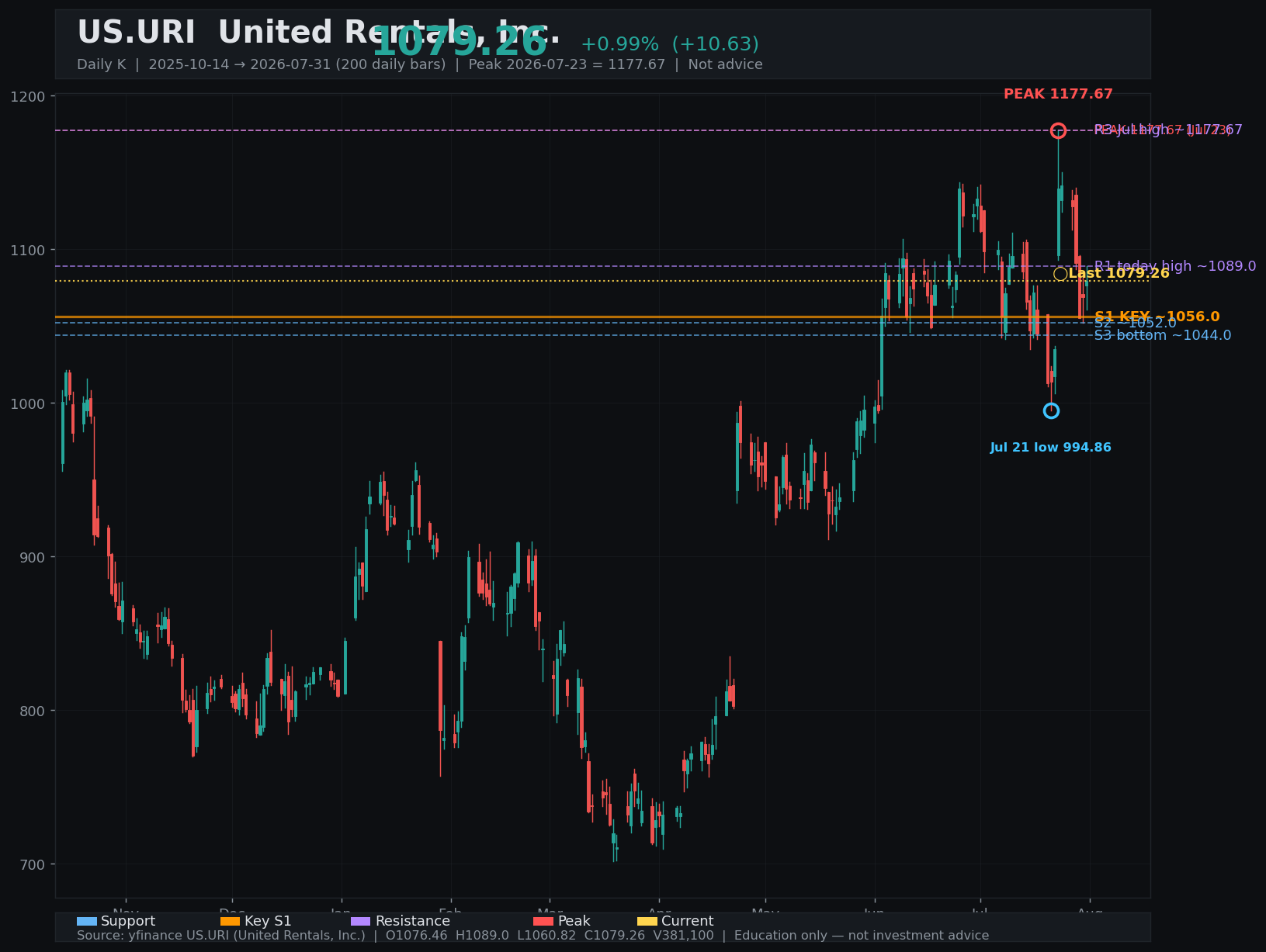Click the "L1060.82" low value in the footer

point(546,936)
